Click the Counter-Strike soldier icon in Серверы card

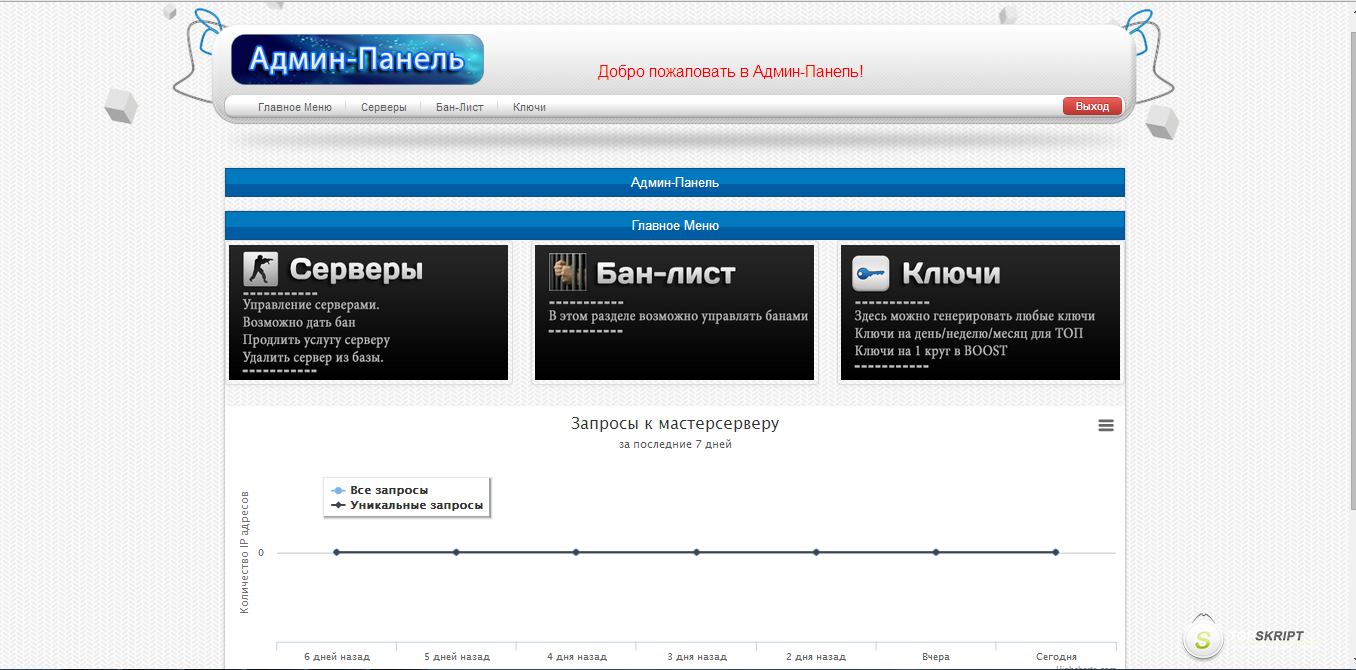point(260,269)
